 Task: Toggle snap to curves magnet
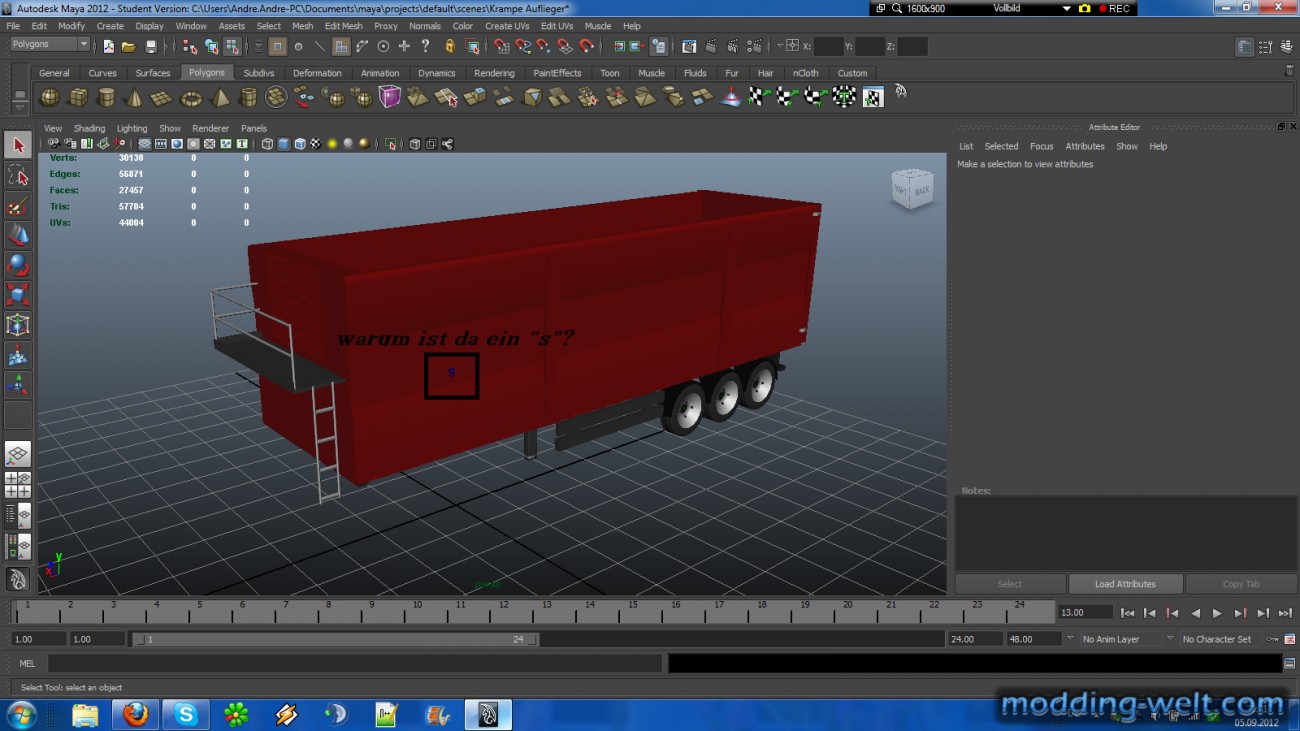pos(521,46)
